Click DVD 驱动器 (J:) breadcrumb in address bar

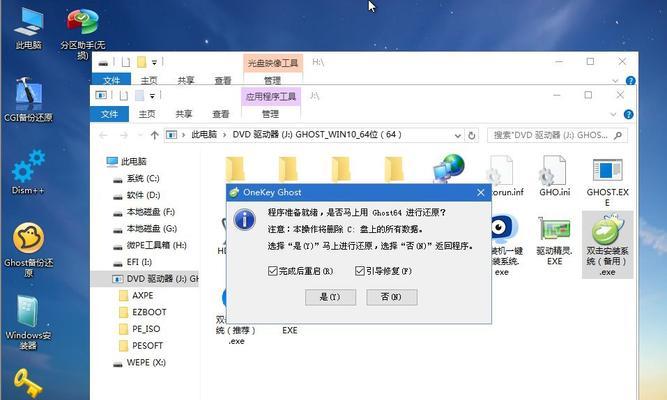pyautogui.click(x=317, y=135)
